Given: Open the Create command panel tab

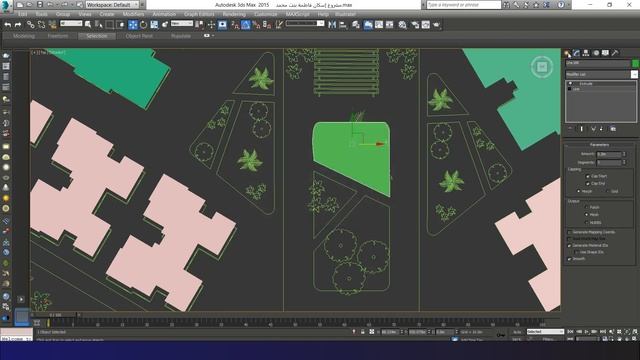Looking at the screenshot, I should click(568, 53).
